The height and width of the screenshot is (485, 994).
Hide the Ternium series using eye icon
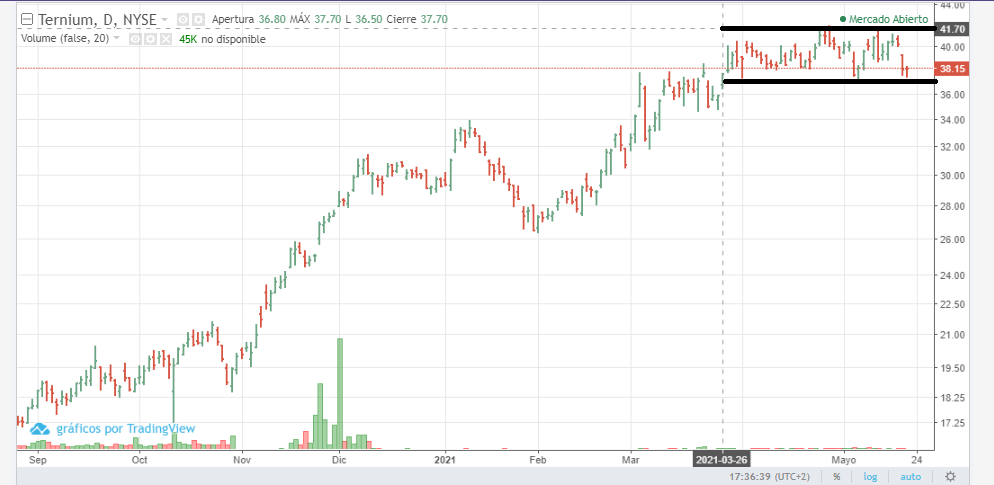click(x=181, y=19)
